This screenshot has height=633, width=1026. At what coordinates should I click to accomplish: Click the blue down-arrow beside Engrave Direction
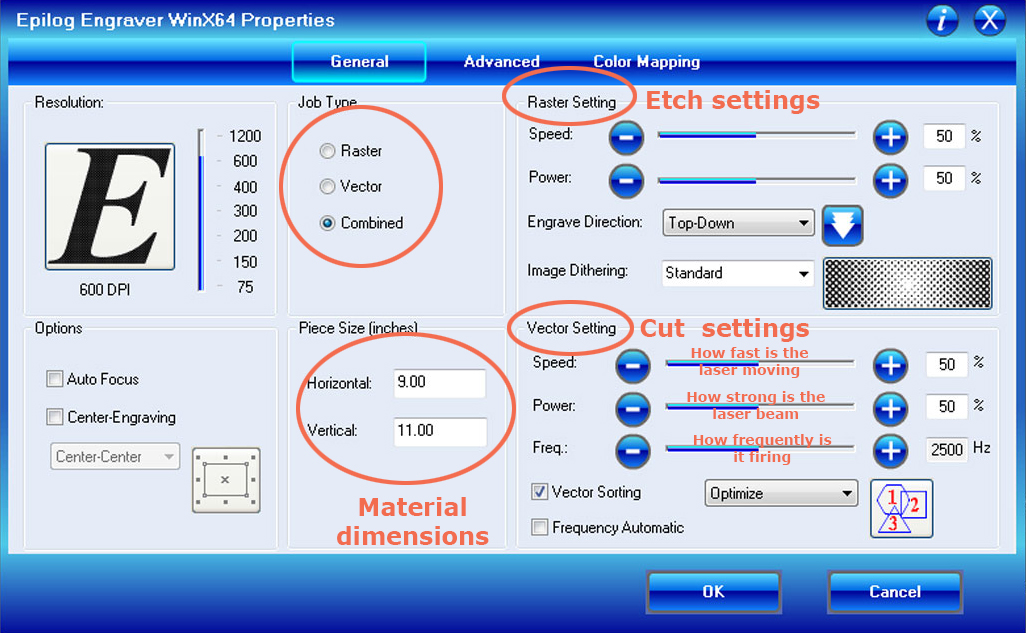coord(842,225)
